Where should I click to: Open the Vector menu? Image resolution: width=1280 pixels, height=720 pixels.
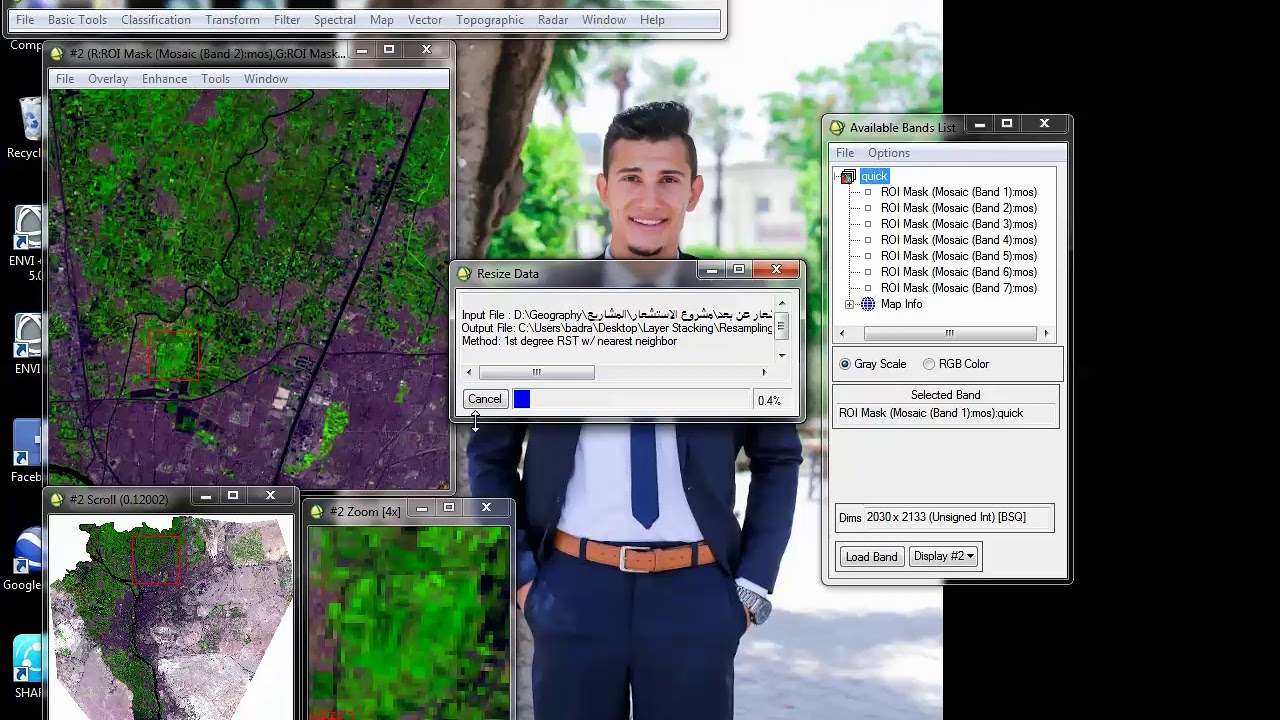click(x=425, y=20)
